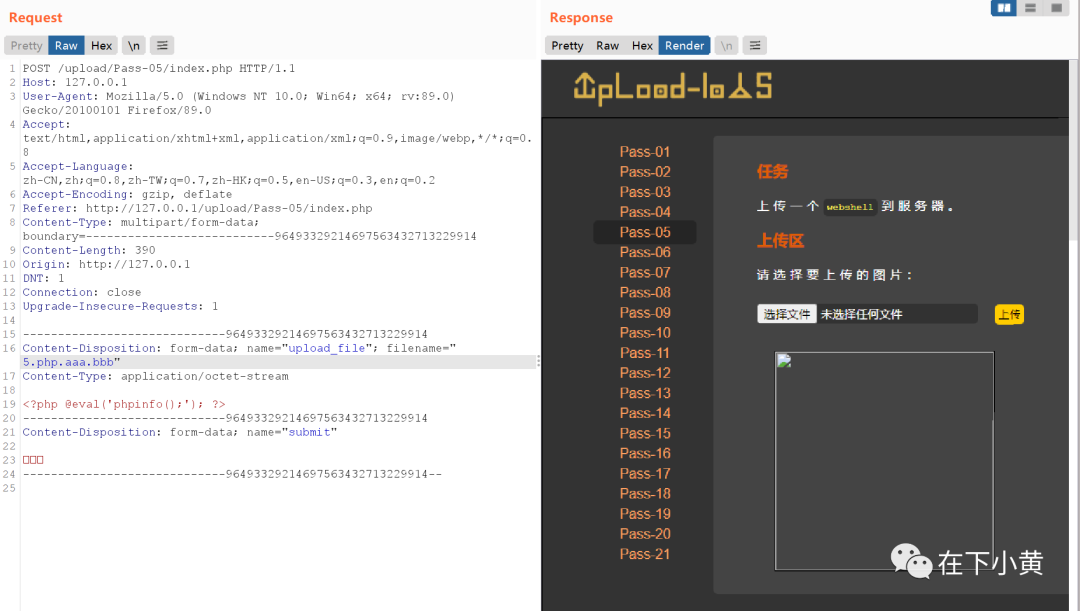This screenshot has width=1080, height=611.
Task: Switch Response view to Raw tab
Action: (608, 45)
